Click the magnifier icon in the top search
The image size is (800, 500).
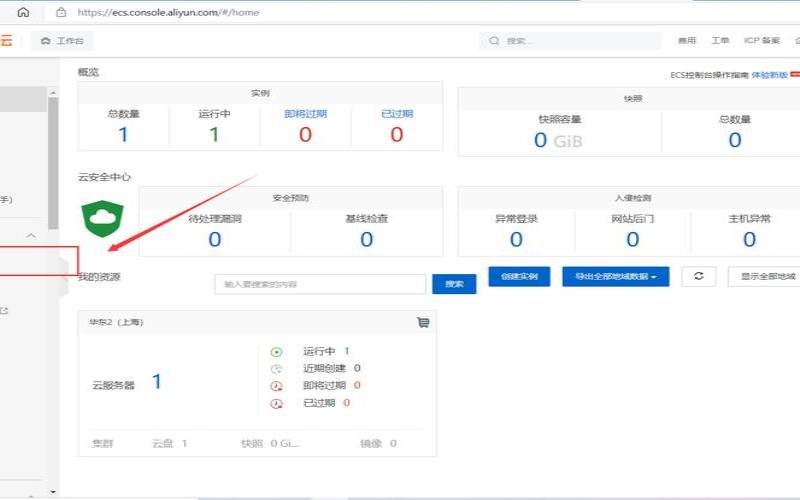click(x=494, y=41)
